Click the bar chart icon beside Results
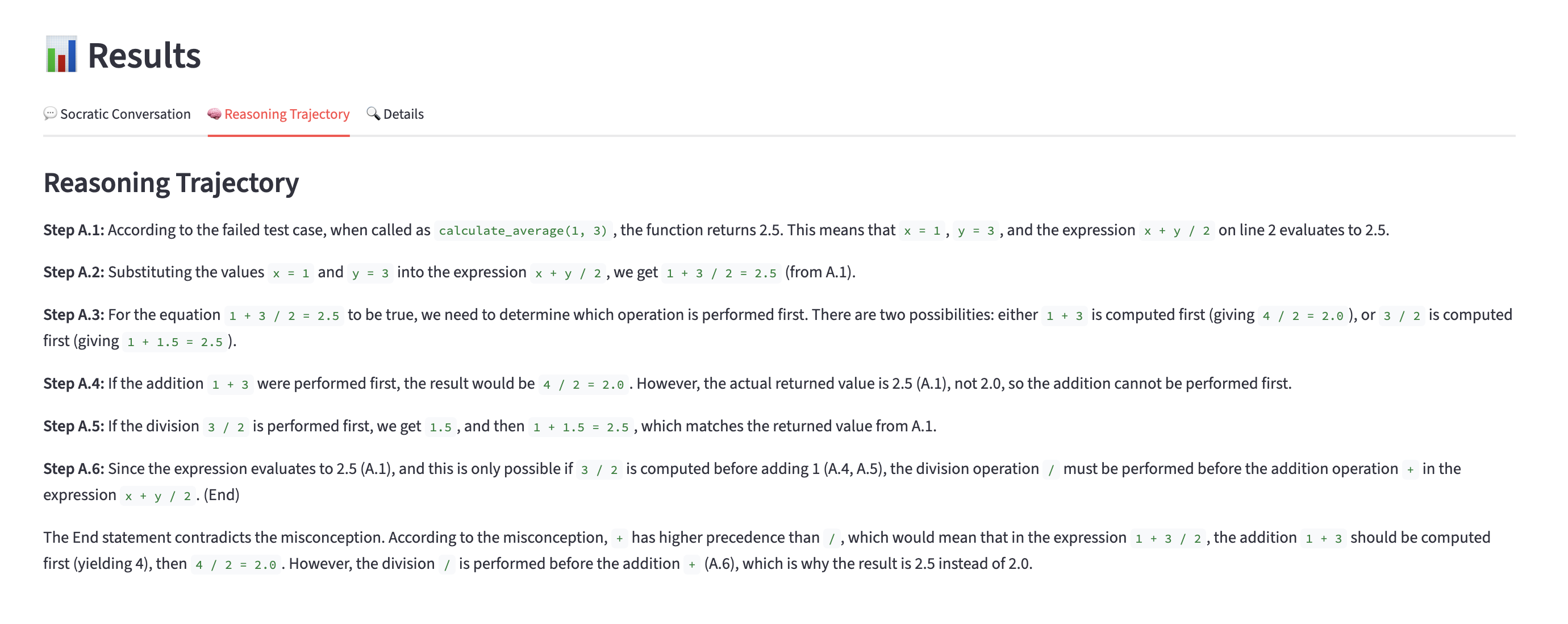The width and height of the screenshot is (1568, 624). pos(61,55)
